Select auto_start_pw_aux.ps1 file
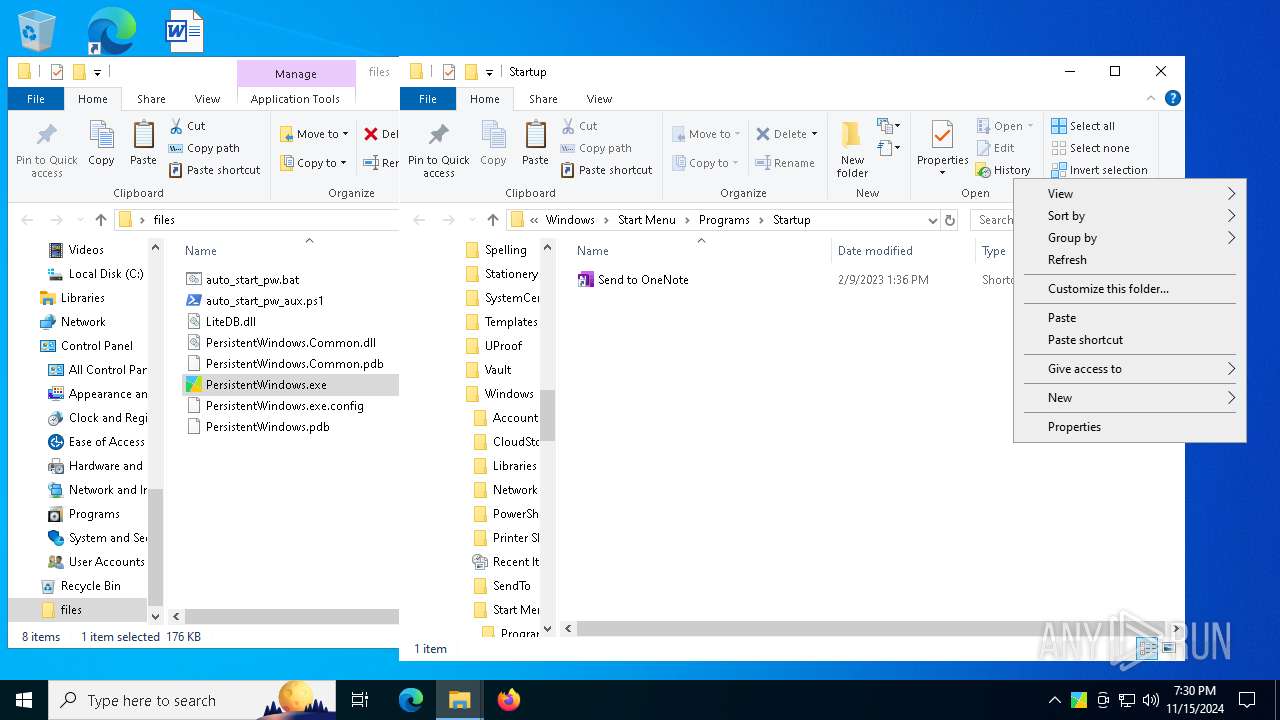 coord(264,301)
